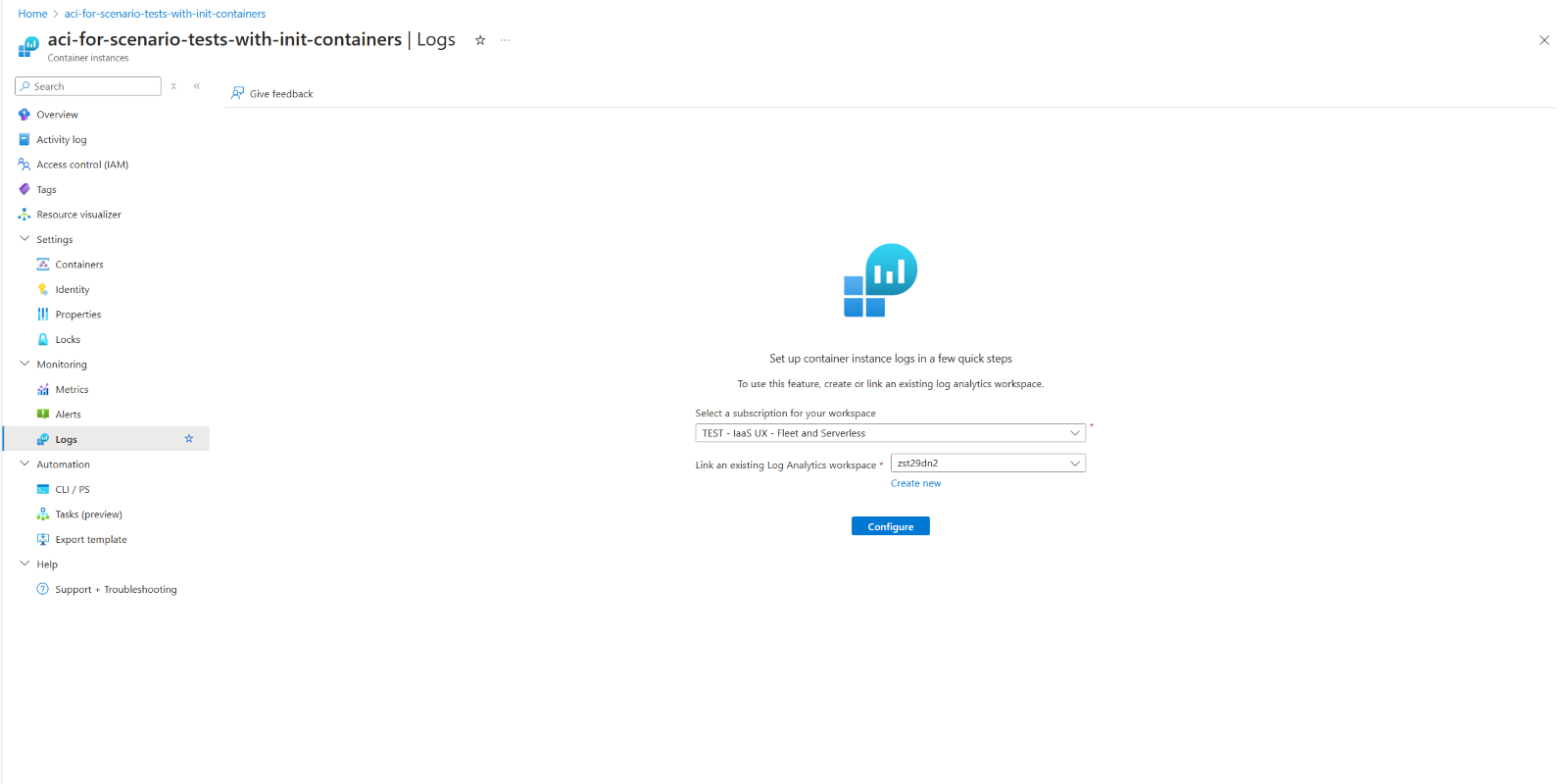
Task: Toggle sidebar expand/collapse all arrows
Action: [x=173, y=86]
